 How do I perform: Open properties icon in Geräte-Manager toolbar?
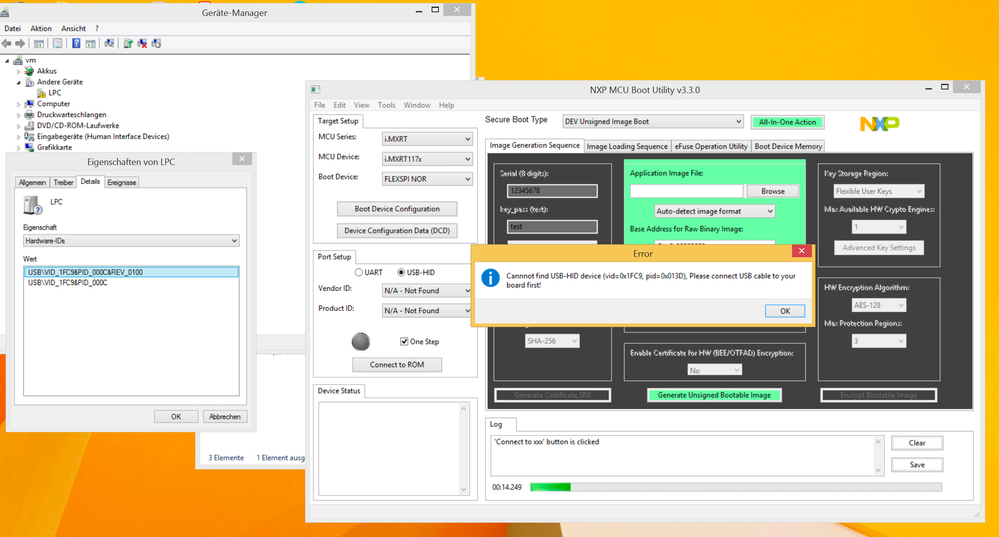click(57, 43)
